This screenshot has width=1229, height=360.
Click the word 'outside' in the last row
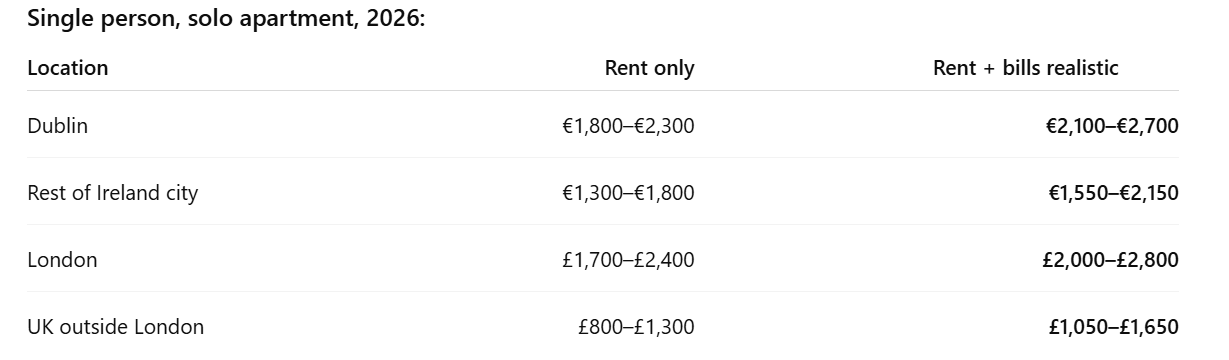(x=92, y=327)
